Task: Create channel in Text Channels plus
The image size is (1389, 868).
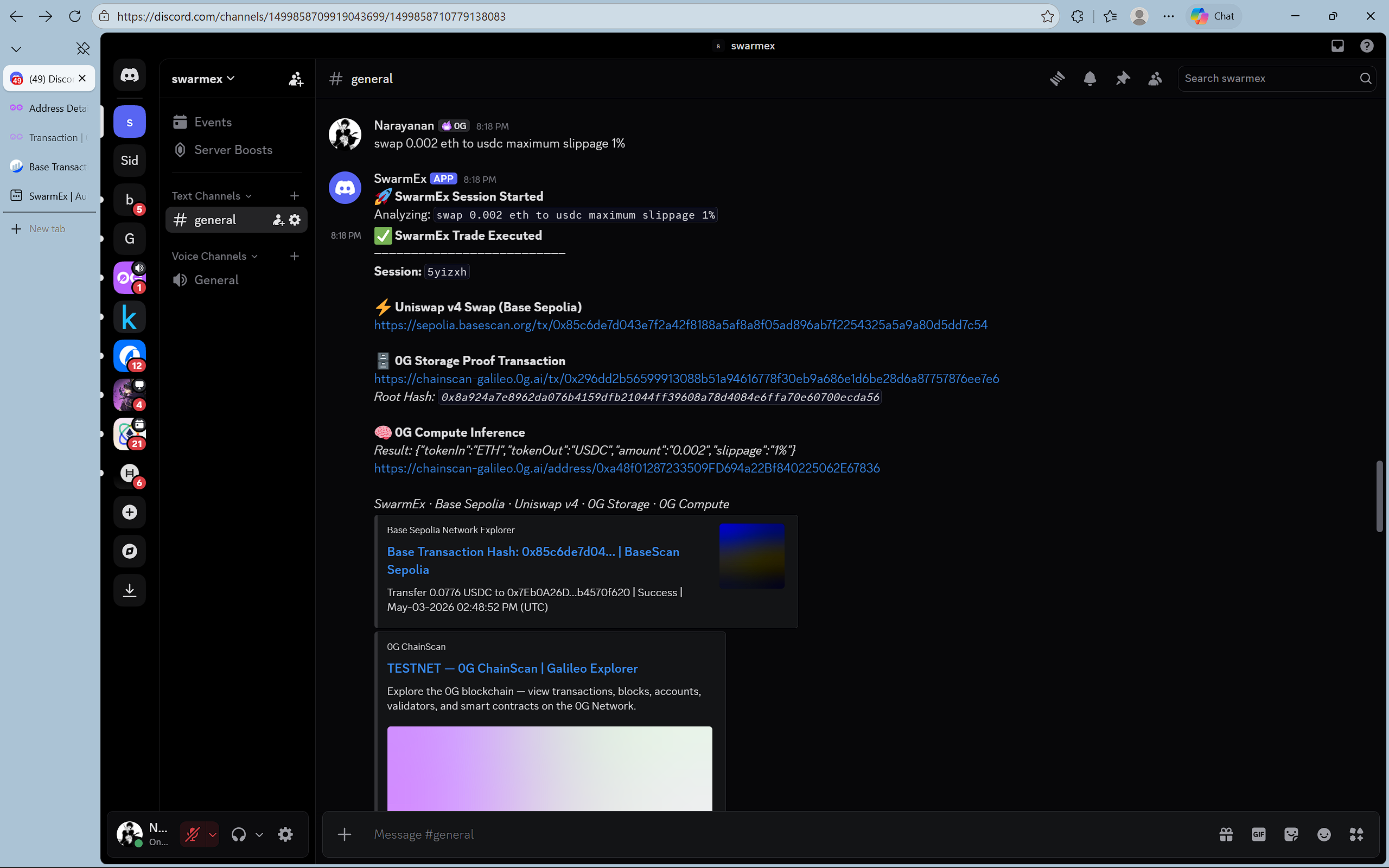Action: pos(295,196)
